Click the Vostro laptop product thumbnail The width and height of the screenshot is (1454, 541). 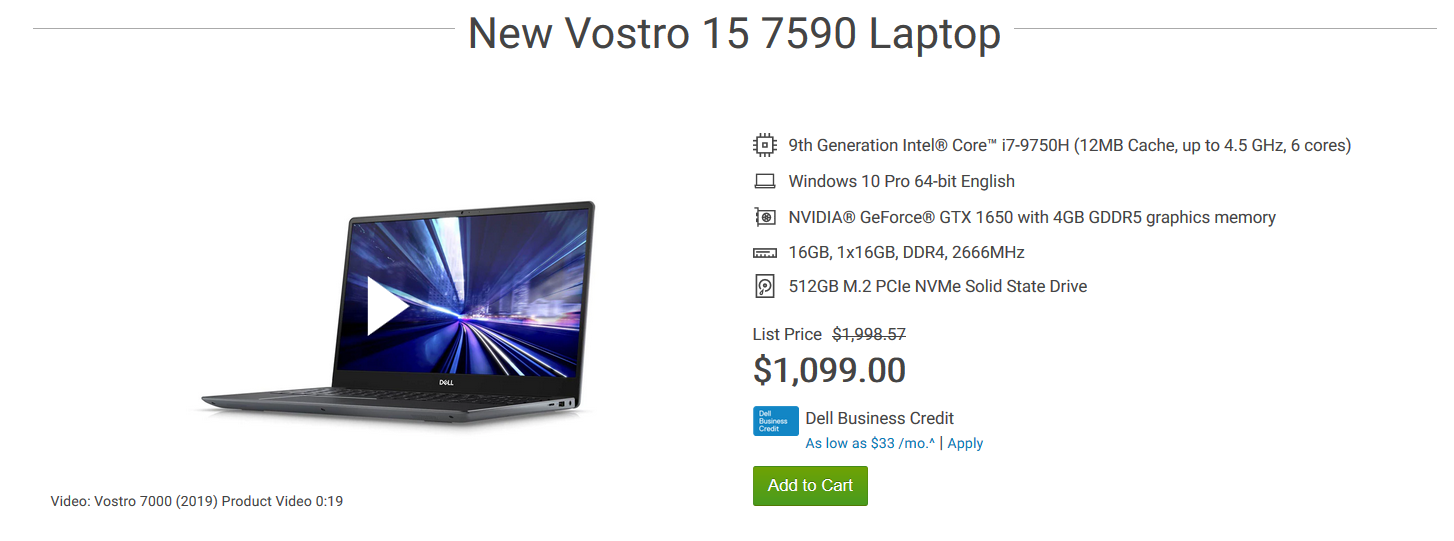pyautogui.click(x=397, y=310)
